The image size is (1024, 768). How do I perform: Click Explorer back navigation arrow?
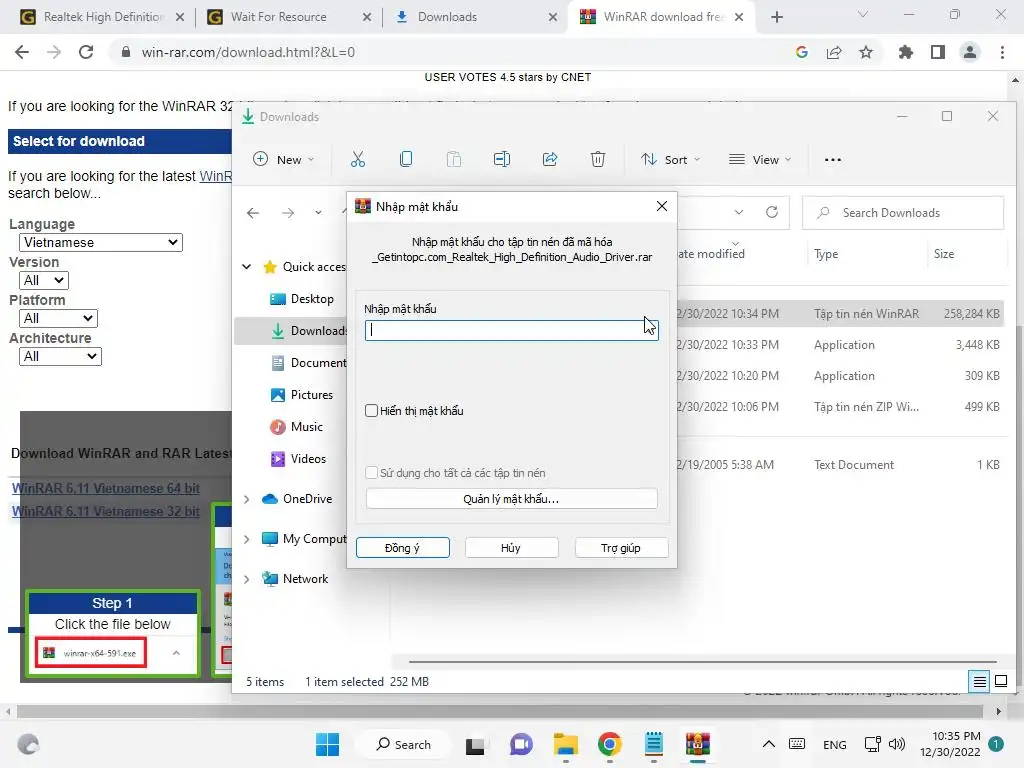pos(253,213)
